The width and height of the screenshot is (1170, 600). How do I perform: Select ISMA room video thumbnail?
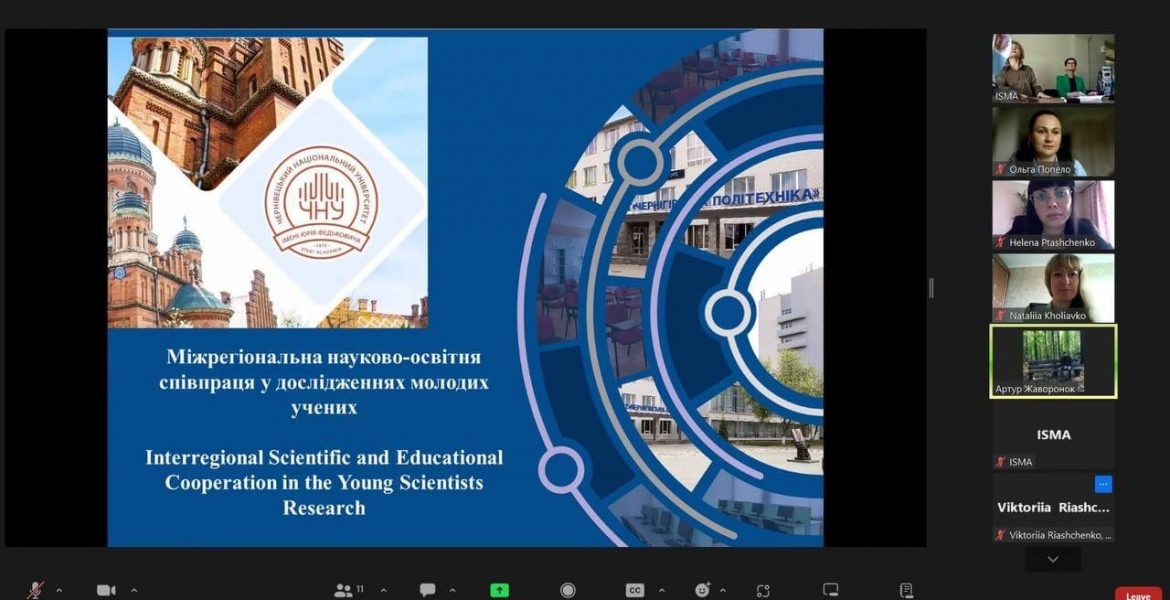[1053, 68]
